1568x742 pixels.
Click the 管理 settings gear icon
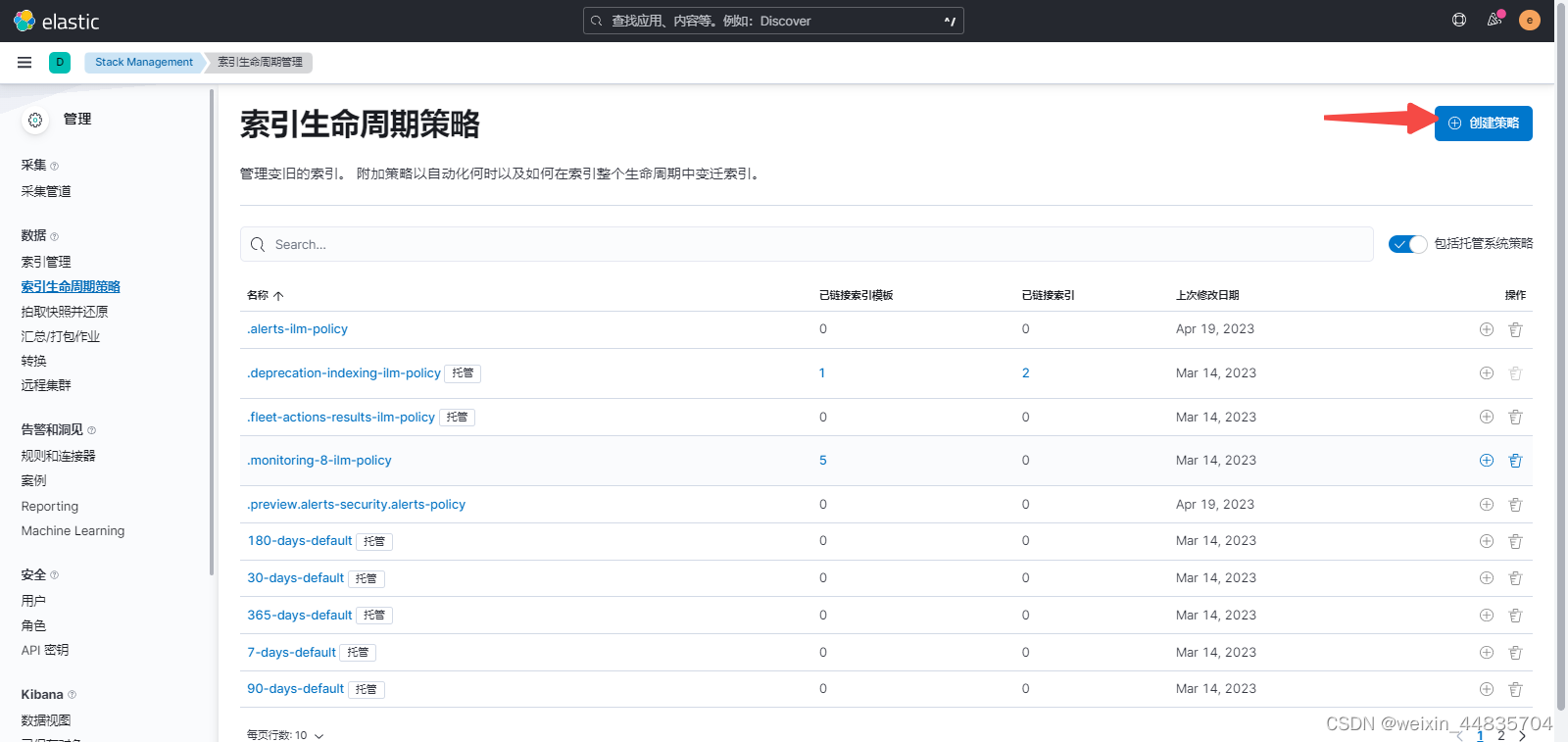35,120
